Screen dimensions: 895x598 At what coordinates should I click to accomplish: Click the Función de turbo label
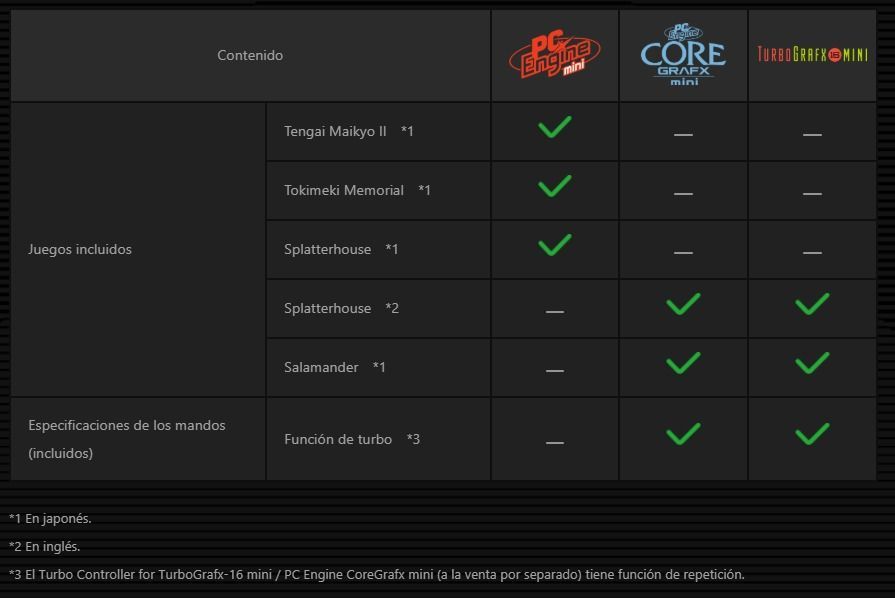coord(338,439)
